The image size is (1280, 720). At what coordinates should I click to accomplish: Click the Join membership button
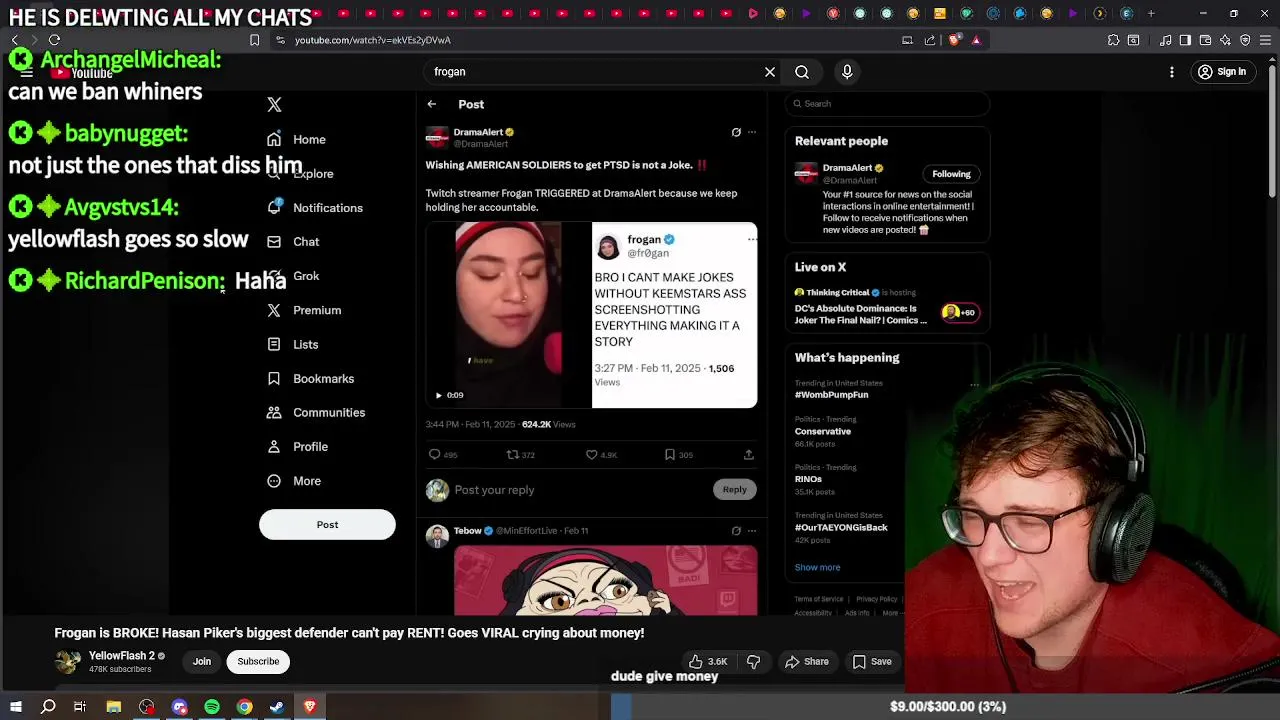click(202, 661)
